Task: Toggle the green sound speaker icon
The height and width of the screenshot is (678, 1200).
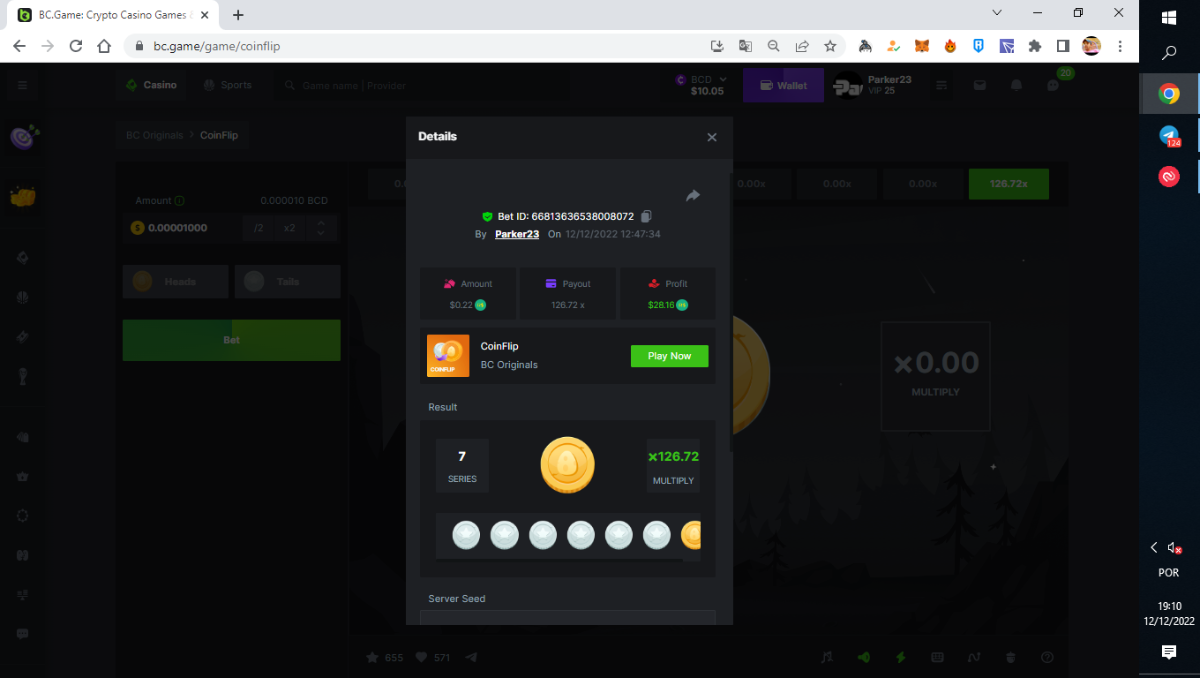Action: click(x=863, y=657)
